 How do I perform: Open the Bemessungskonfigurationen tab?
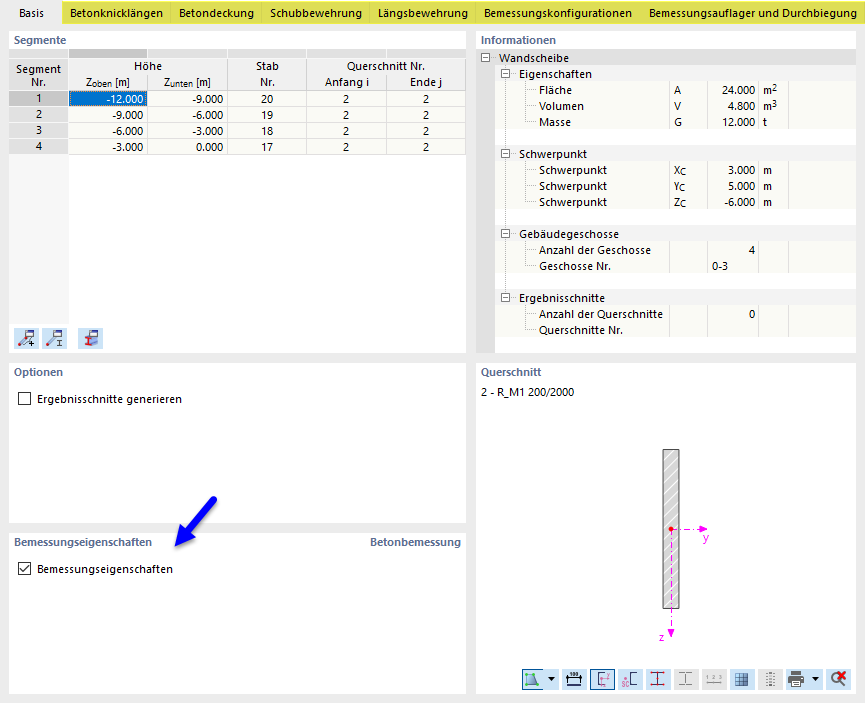coord(558,13)
